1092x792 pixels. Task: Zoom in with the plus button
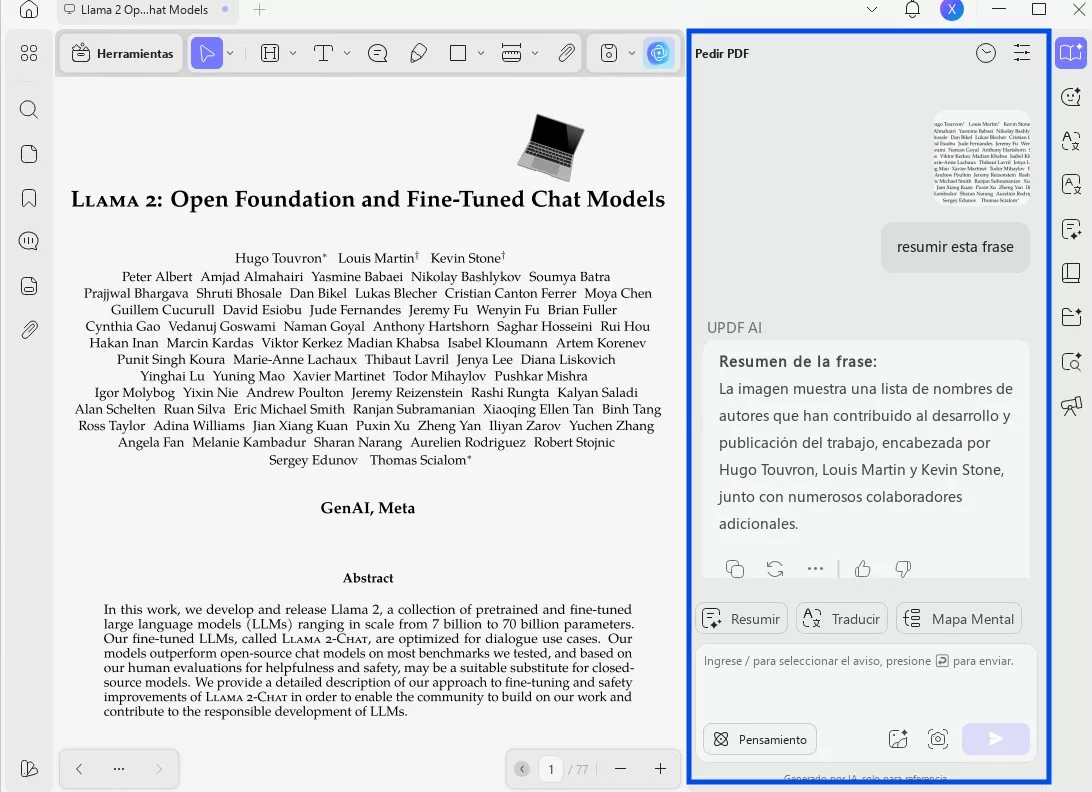click(660, 769)
